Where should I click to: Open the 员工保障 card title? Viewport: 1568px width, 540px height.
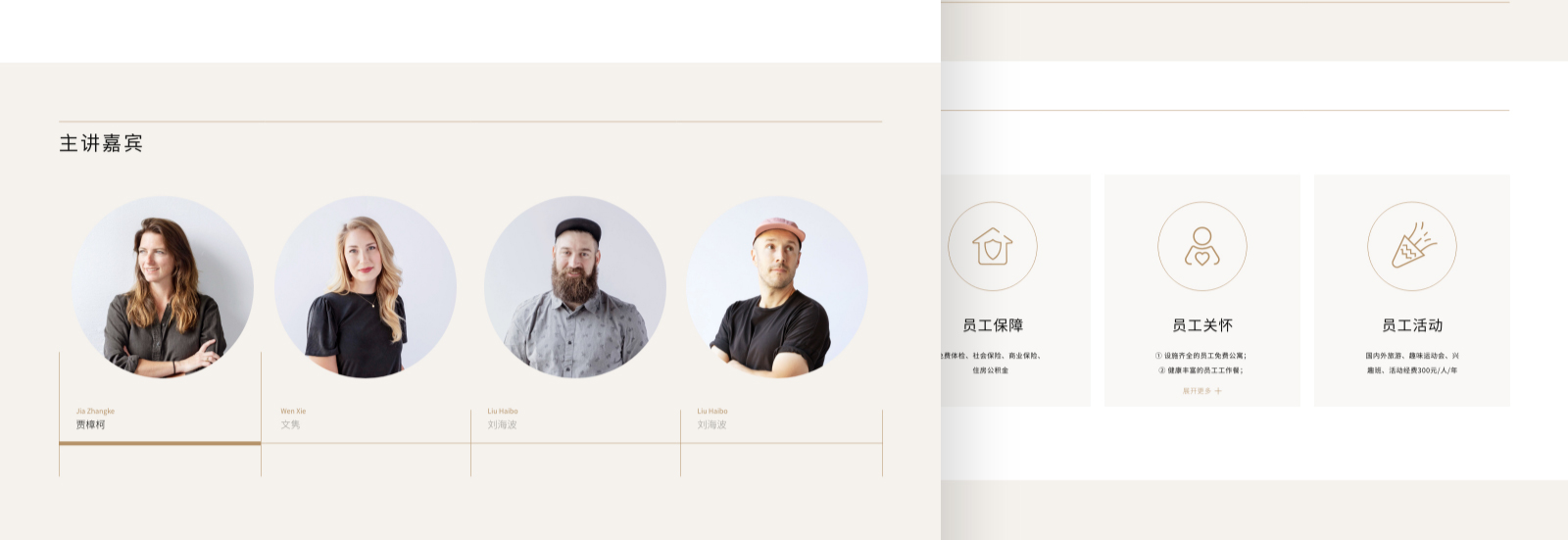point(993,325)
